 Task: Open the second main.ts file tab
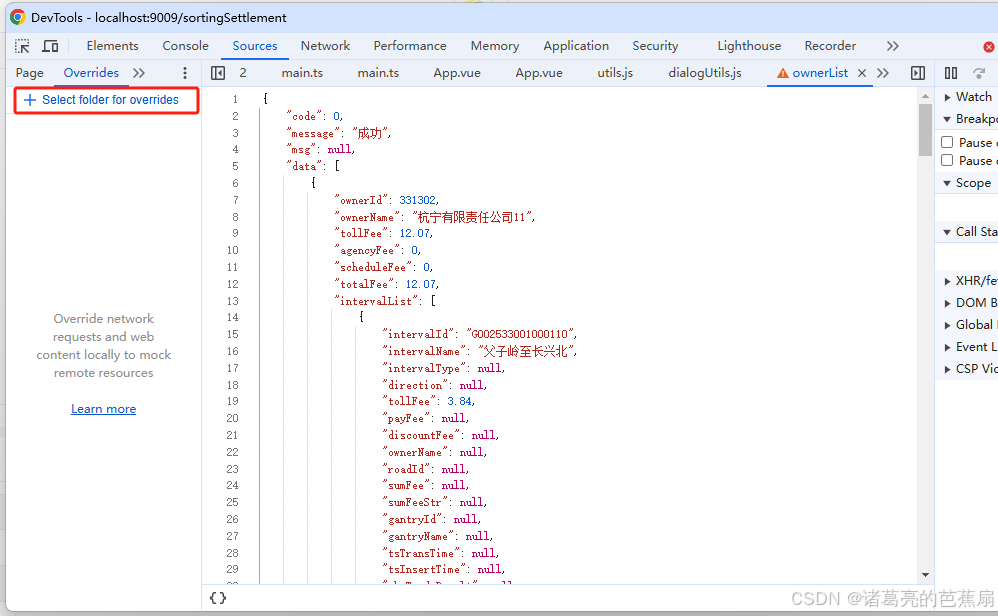[378, 73]
